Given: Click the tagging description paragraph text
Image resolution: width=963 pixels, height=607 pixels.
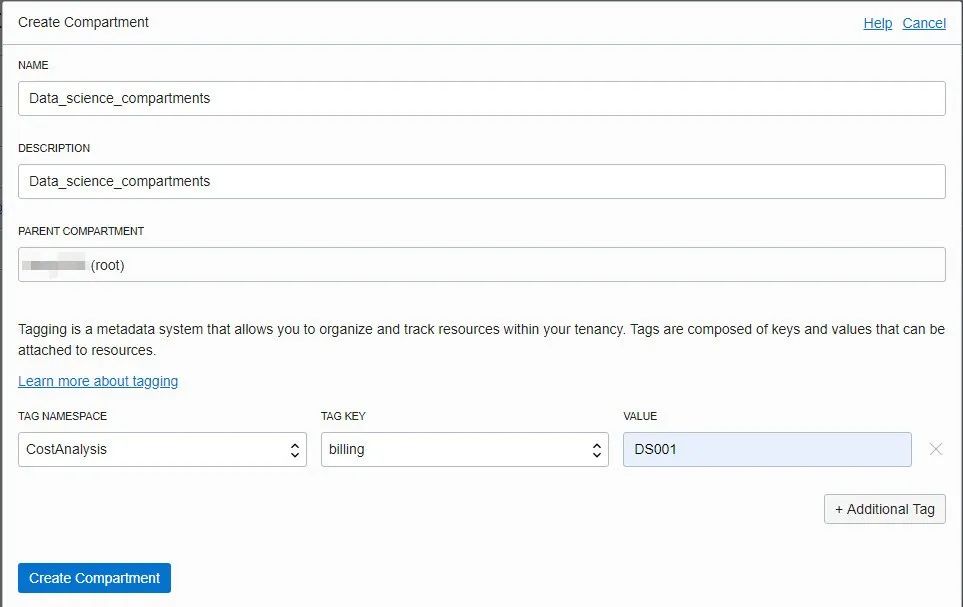Looking at the screenshot, I should pyautogui.click(x=481, y=340).
